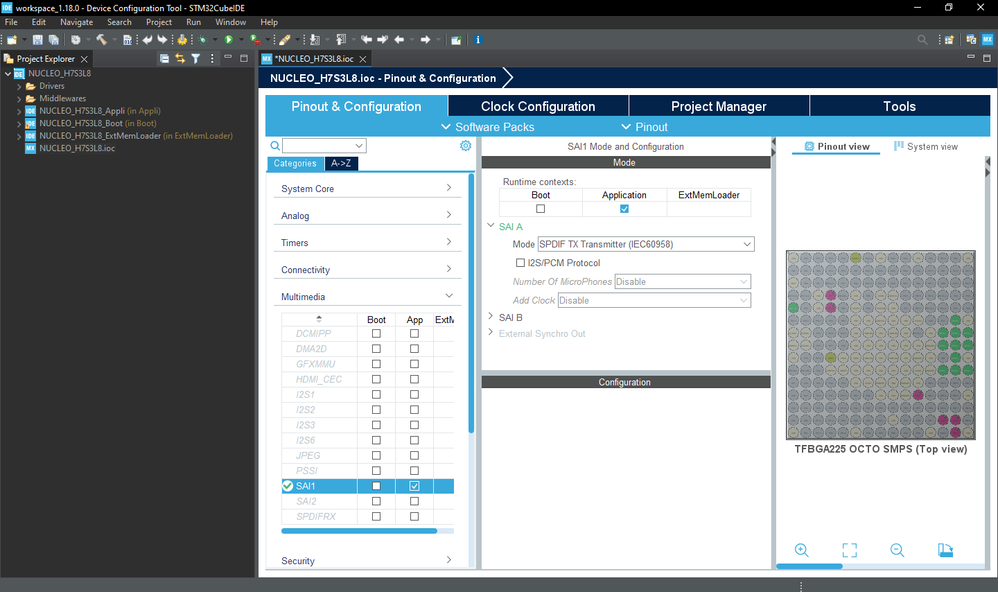Toggle Link with Editor in Project Explorer
The width and height of the screenshot is (998, 592).
point(180,59)
